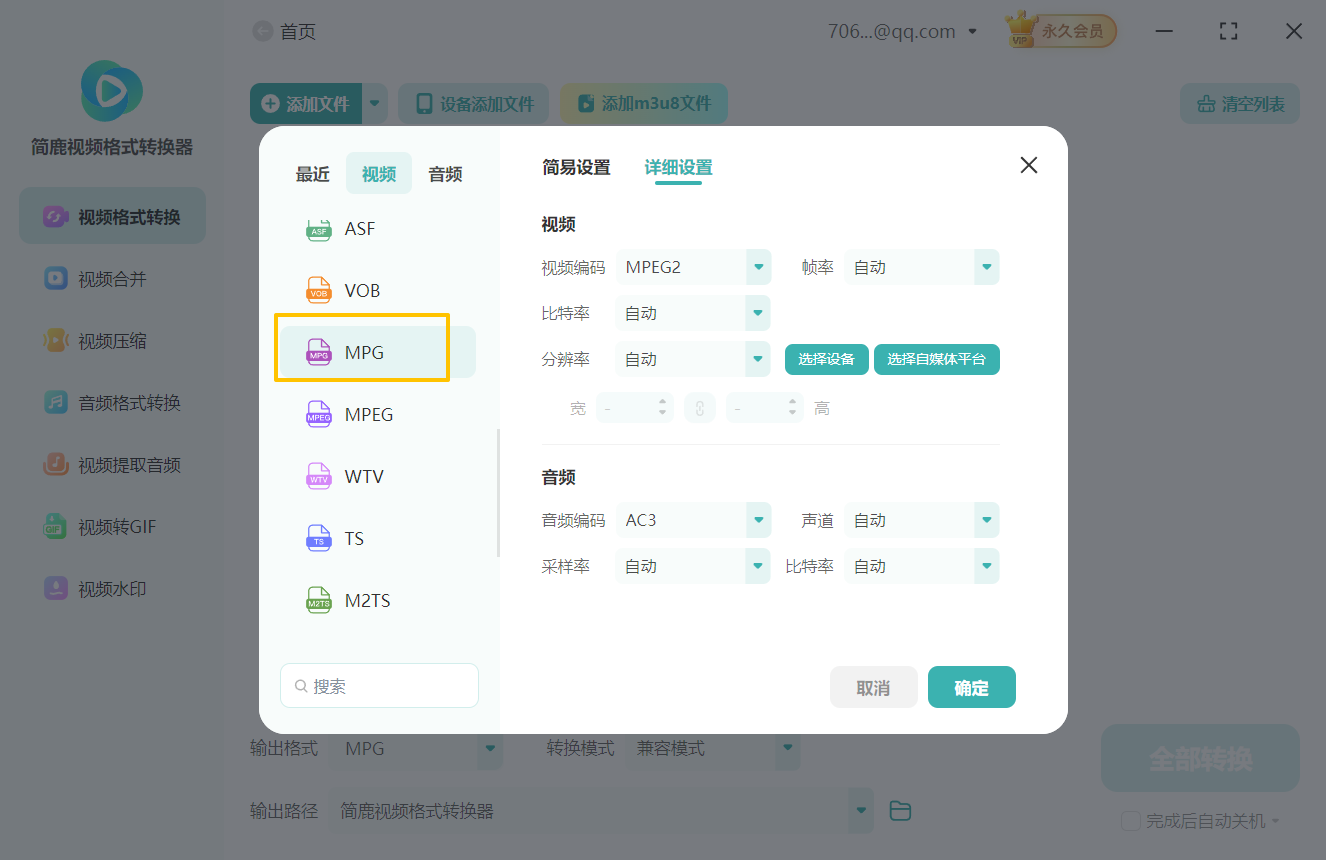Increase width using the 宽 stepper arrow
1326x860 pixels.
coord(662,402)
